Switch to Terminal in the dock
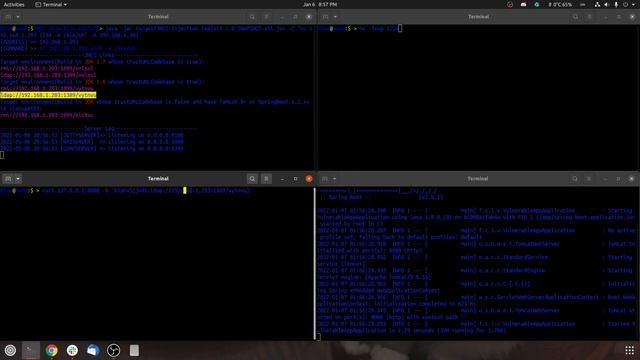640x360 pixels. (x=31, y=350)
